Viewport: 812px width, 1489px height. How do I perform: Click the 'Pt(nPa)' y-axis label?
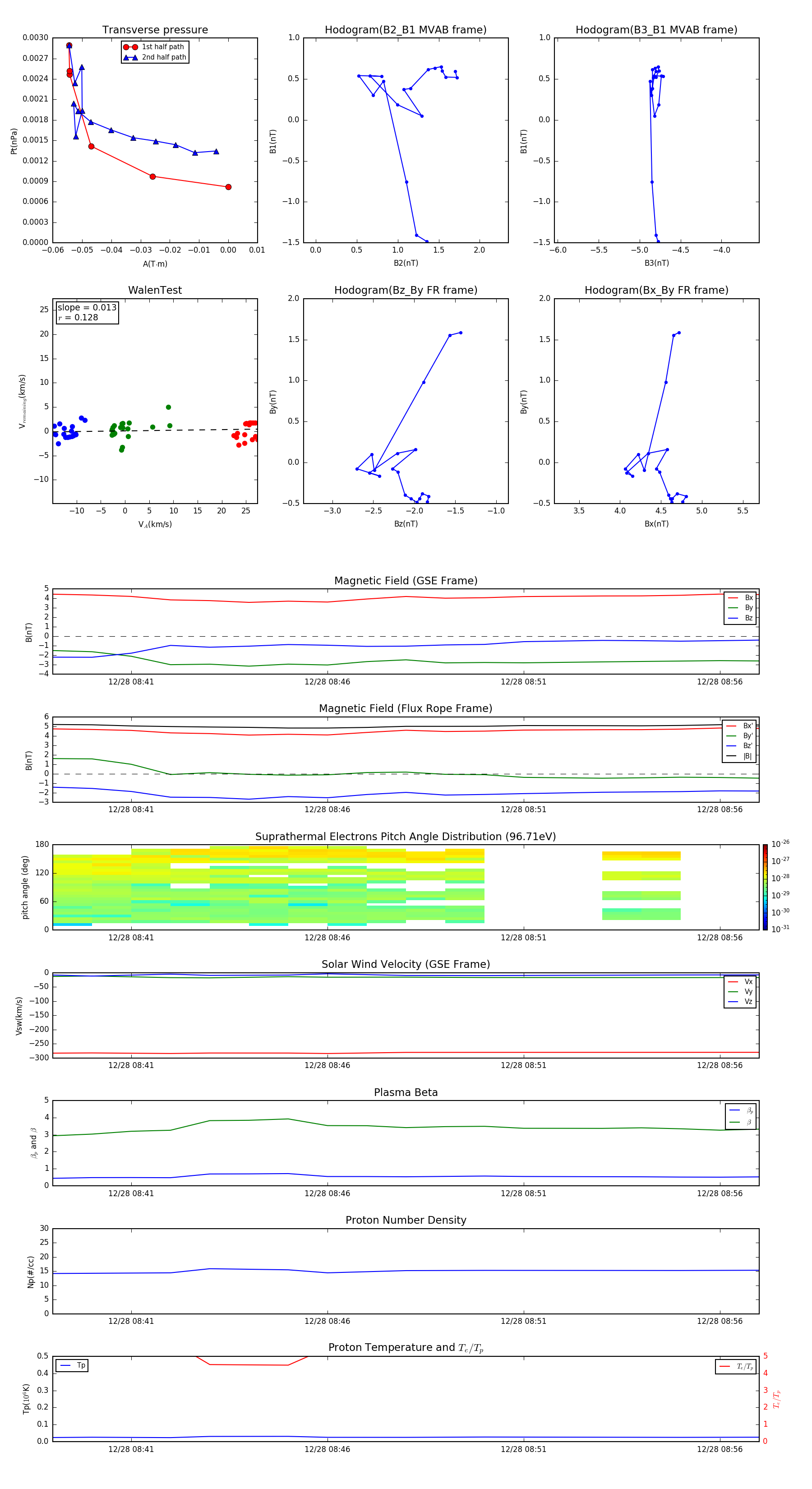pos(14,141)
